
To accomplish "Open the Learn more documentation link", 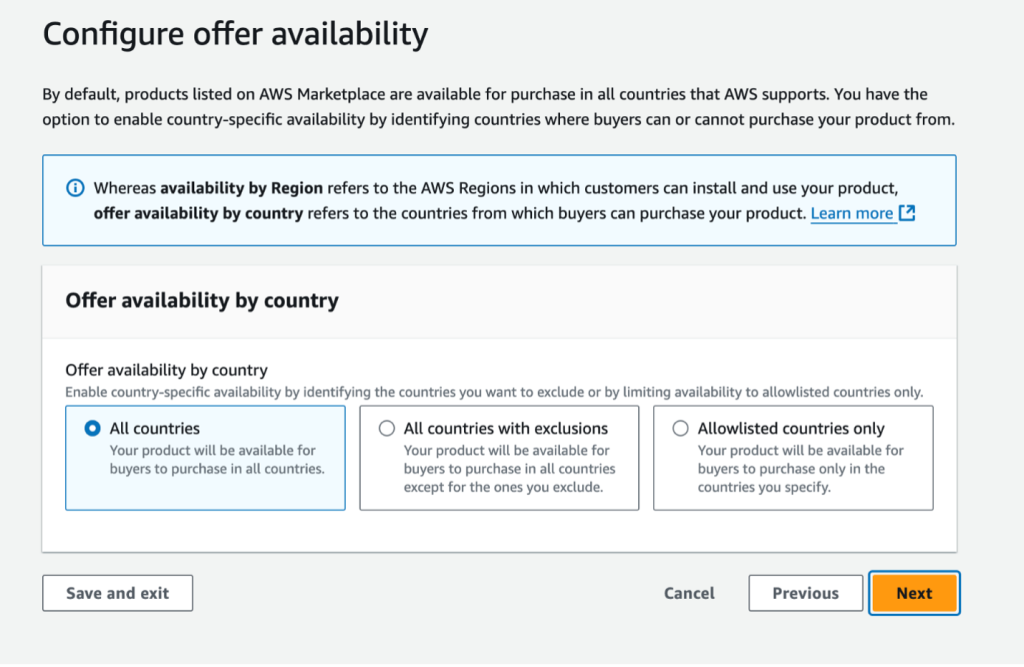I will (853, 213).
